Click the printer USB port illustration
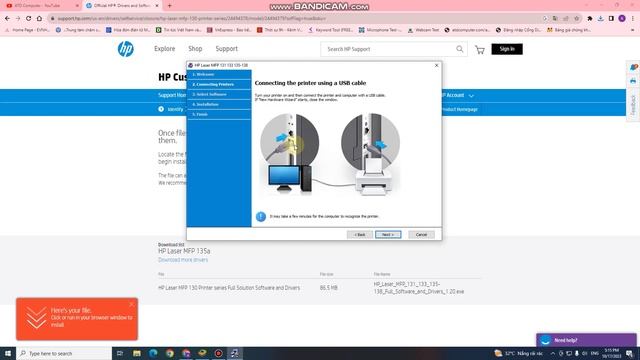This screenshot has height=360, width=640. pos(370,143)
